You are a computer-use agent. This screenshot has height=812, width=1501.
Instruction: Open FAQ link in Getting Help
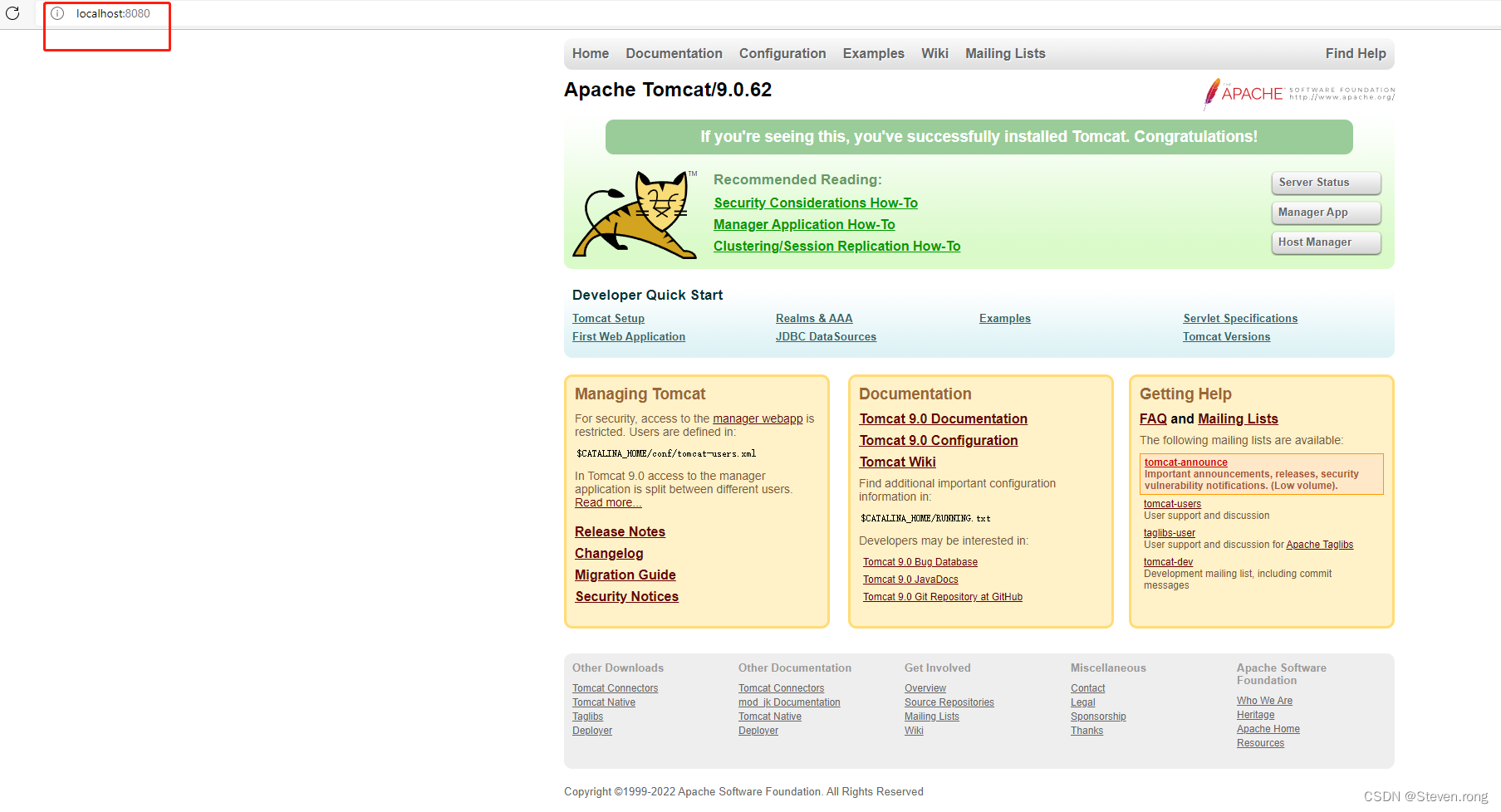point(1153,419)
